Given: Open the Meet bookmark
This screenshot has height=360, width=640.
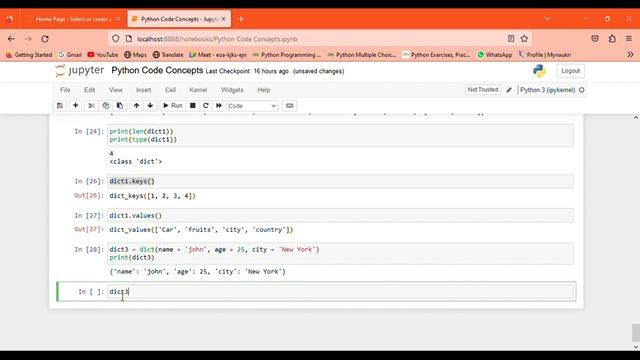Looking at the screenshot, I should coord(218,55).
